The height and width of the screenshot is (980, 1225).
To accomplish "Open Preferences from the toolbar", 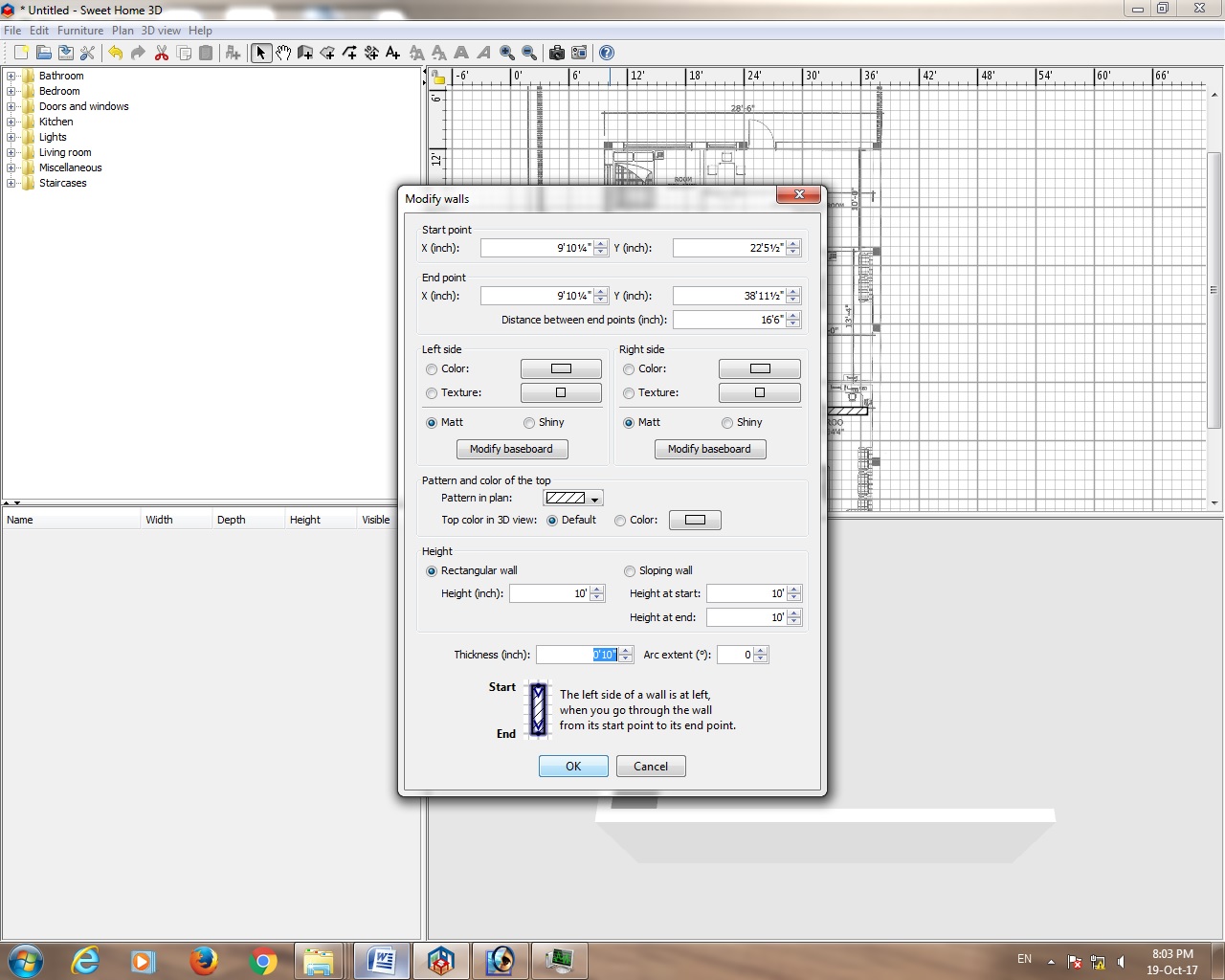I will click(87, 53).
